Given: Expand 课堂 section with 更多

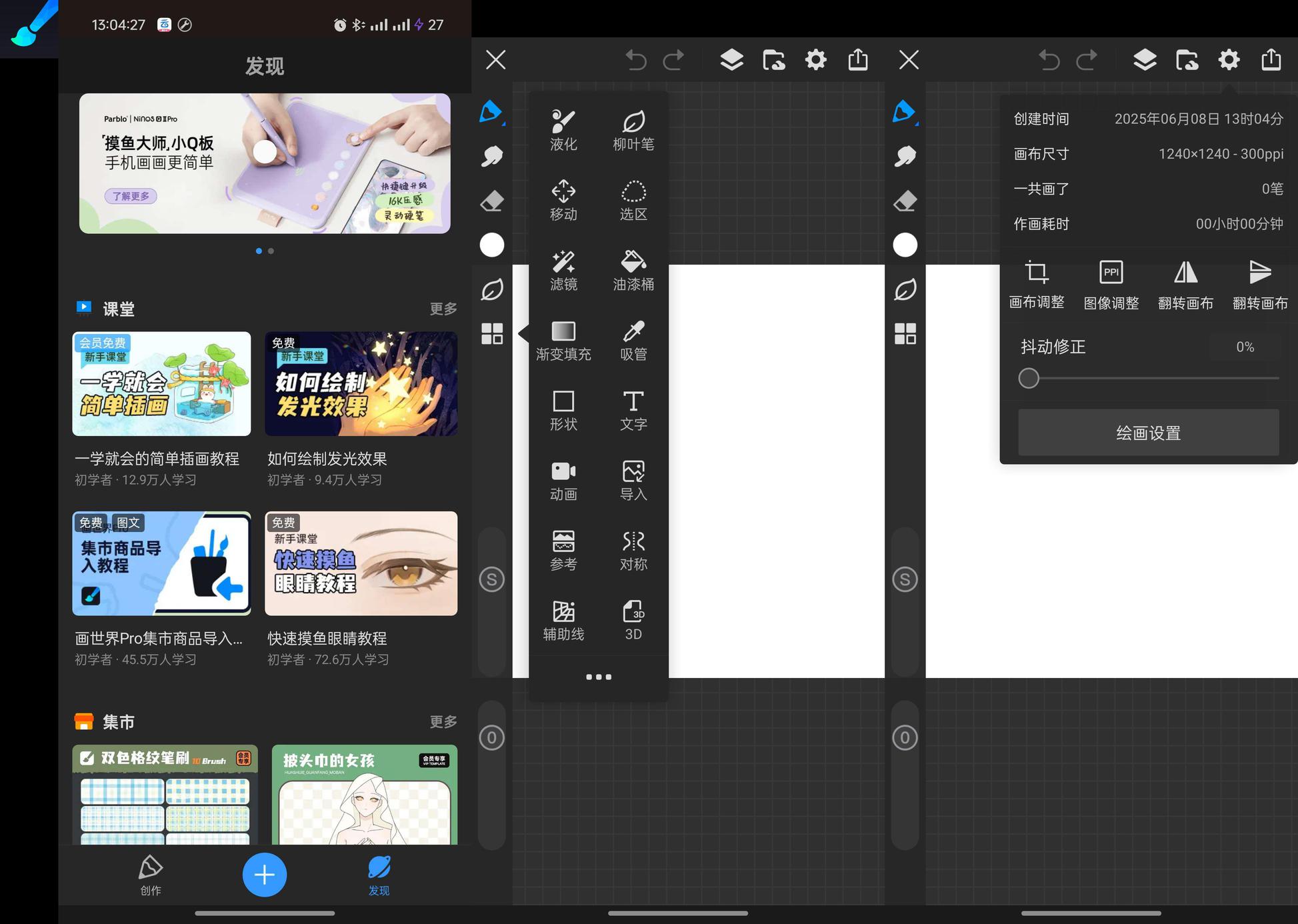Looking at the screenshot, I should pos(443,309).
